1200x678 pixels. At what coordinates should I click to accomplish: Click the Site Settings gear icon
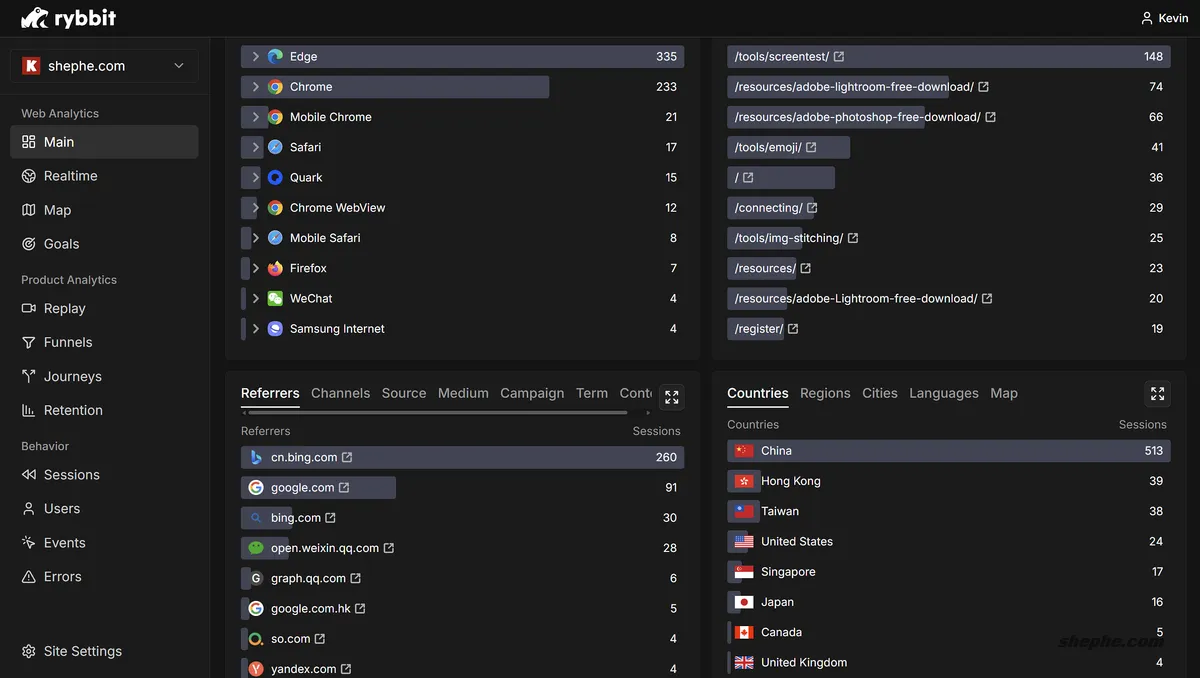(29, 651)
